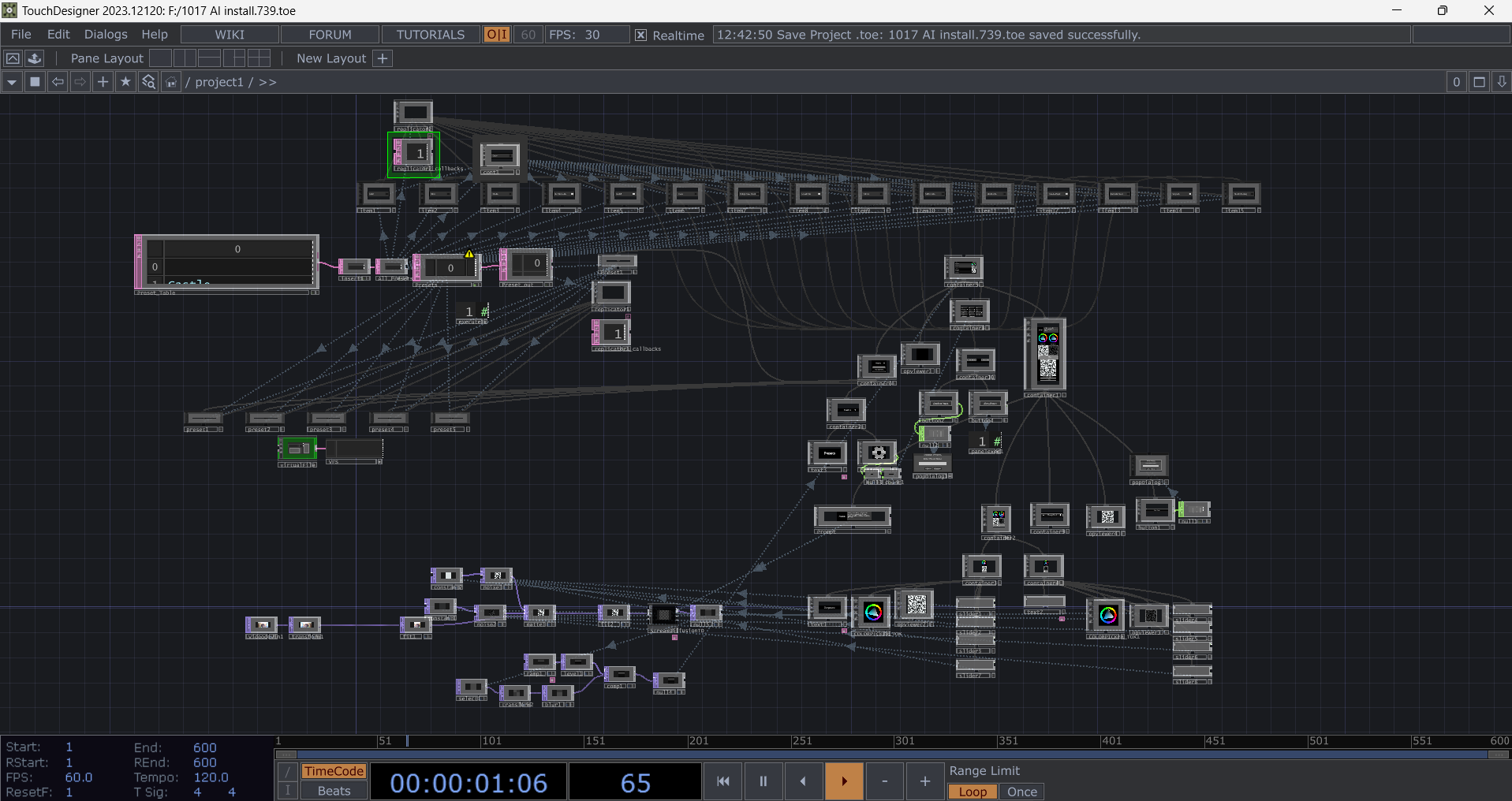Screen dimensions: 1512x801
Task: Click the home network icon
Action: pyautogui.click(x=171, y=82)
